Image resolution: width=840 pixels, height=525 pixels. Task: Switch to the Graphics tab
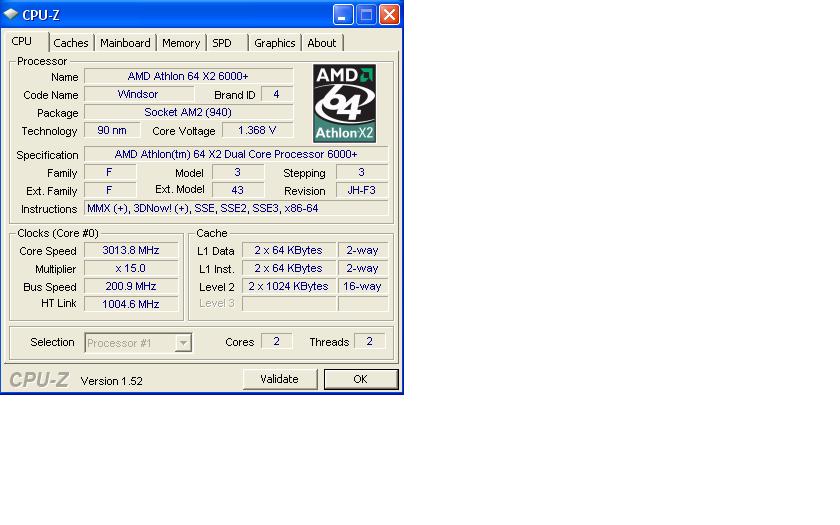click(x=275, y=43)
